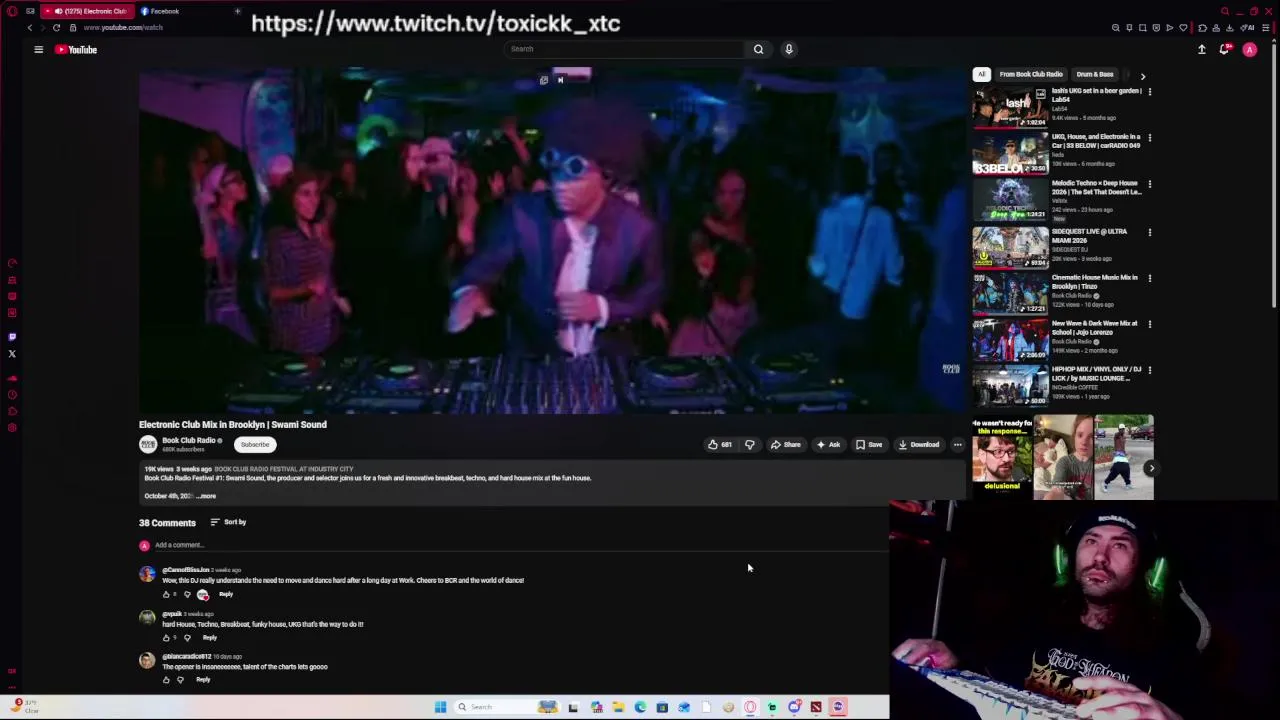Click the YouTube search magnifier button
The image size is (1280, 720).
[758, 49]
